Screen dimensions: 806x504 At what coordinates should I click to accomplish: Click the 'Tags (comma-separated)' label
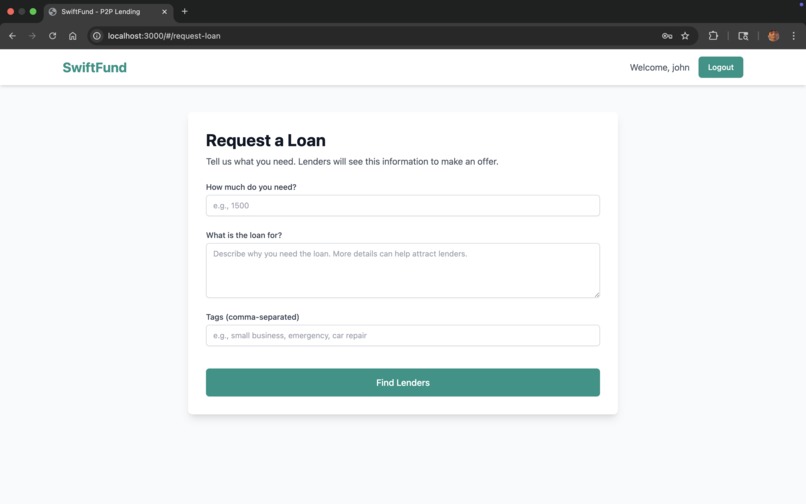click(x=252, y=317)
